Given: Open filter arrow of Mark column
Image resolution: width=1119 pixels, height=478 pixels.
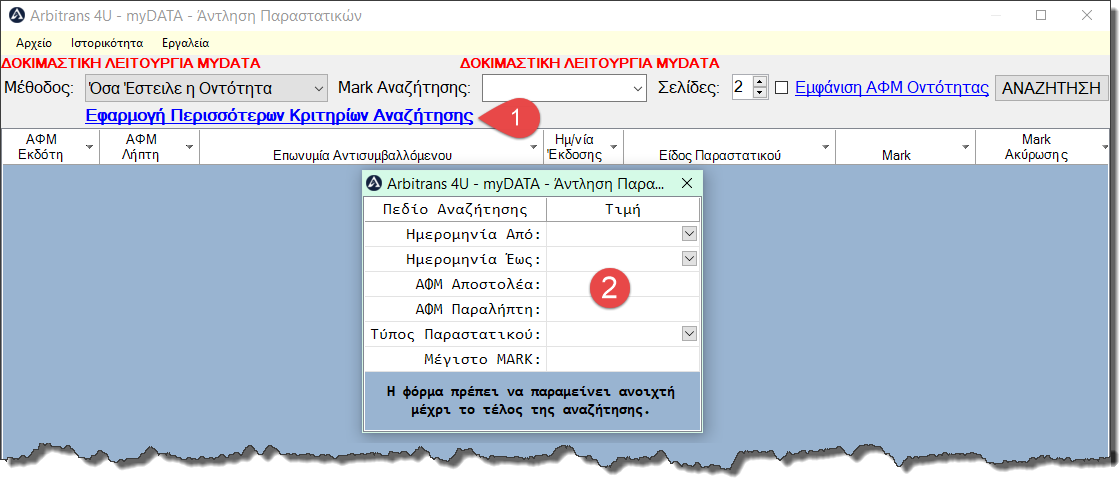Looking at the screenshot, I should click(x=965, y=146).
